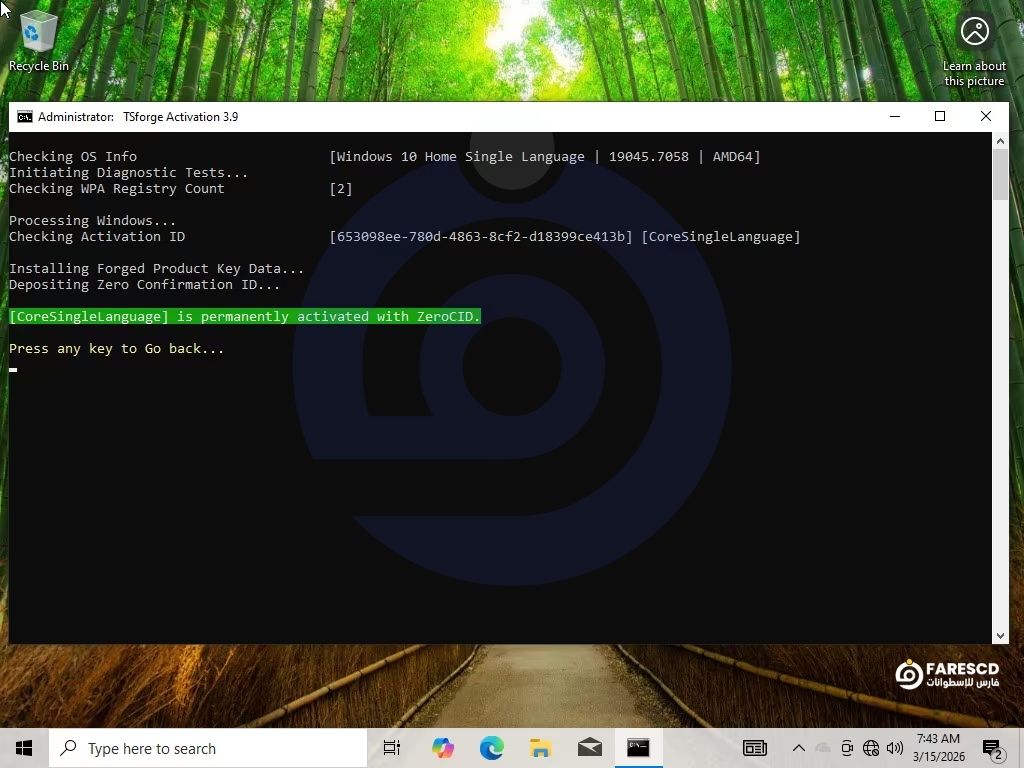The image size is (1024, 768).
Task: Open the Windows Start menu
Action: 24,748
